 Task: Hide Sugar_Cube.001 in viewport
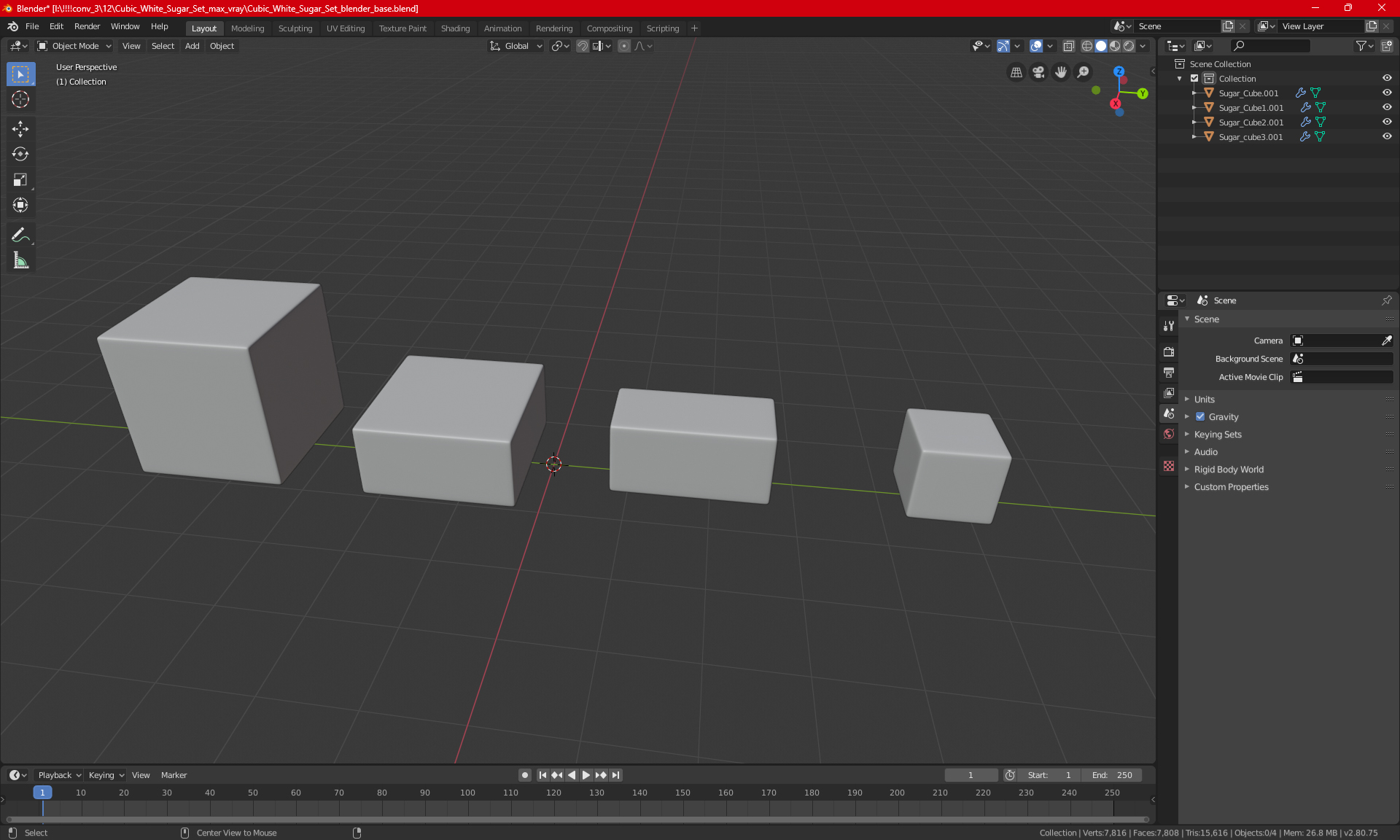1387,93
